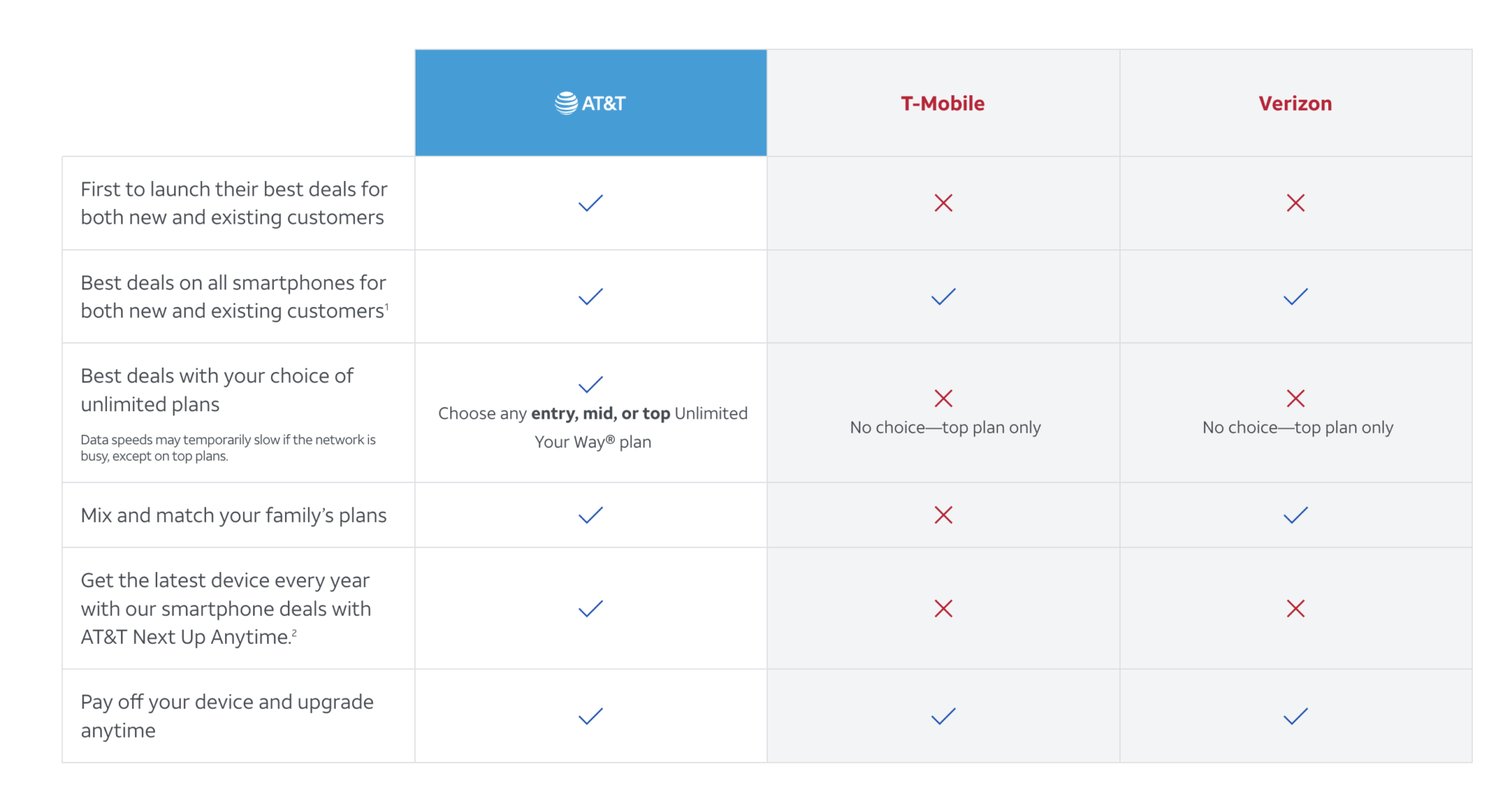Click Verizon checkmark for mix and match plans
1512x790 pixels.
1295,515
